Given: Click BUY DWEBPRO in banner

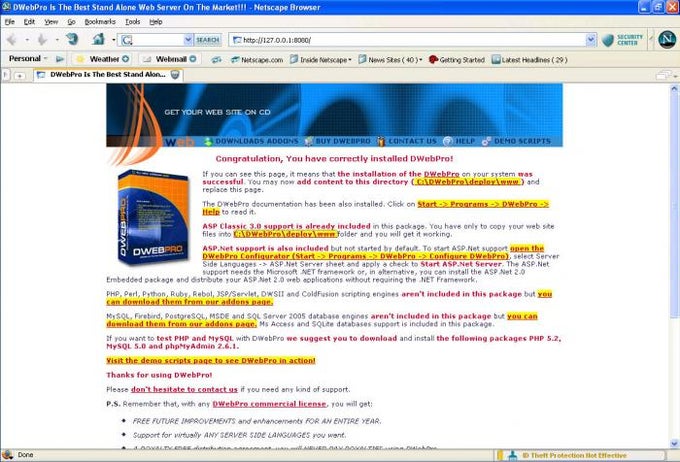Looking at the screenshot, I should (343, 141).
